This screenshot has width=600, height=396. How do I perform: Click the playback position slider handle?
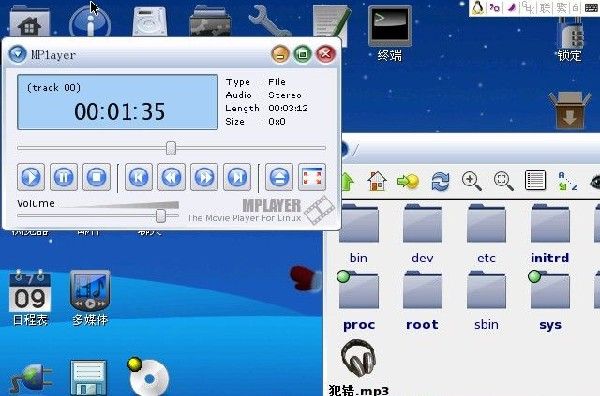pyautogui.click(x=171, y=148)
